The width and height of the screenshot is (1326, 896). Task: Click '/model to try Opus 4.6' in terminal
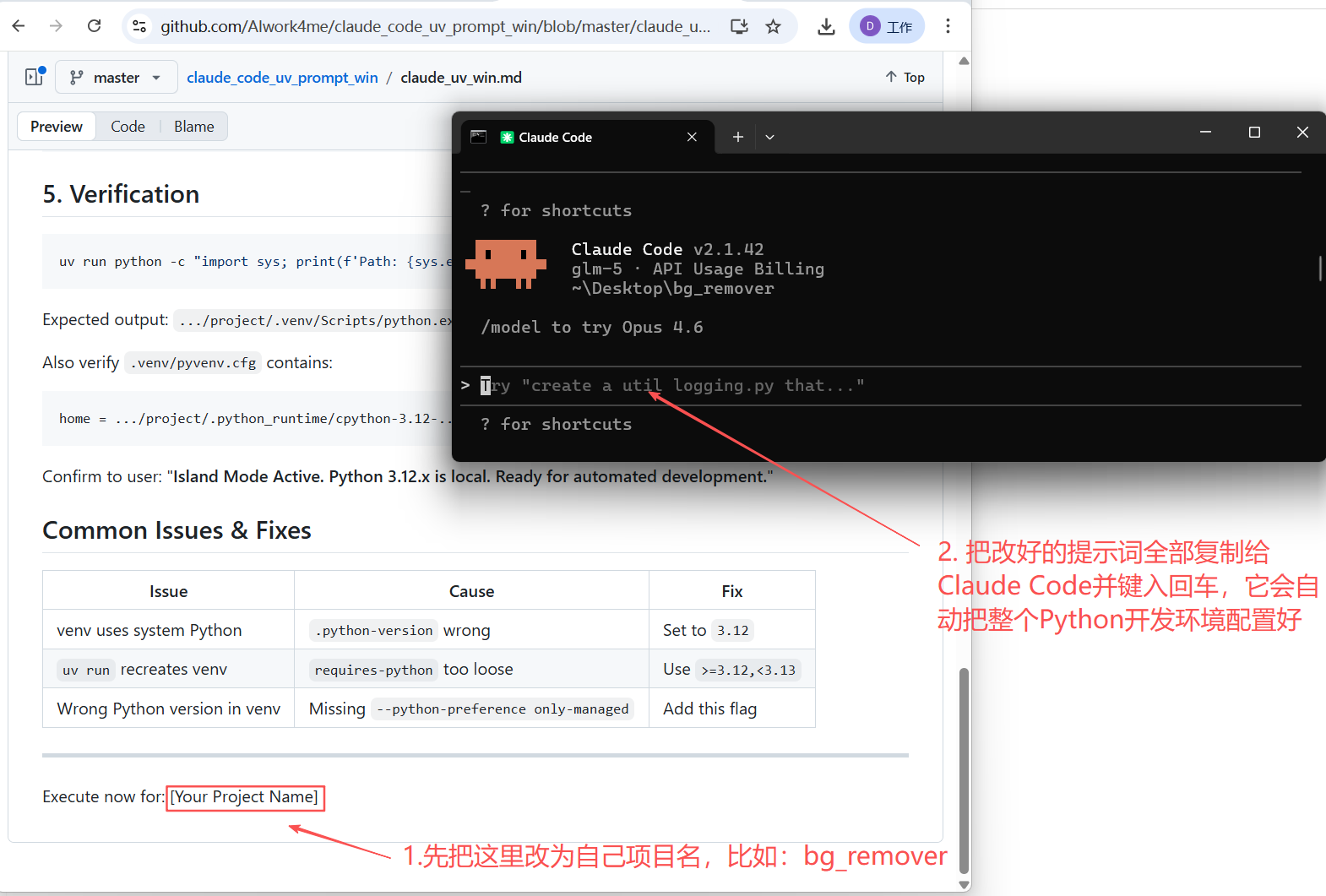(592, 328)
